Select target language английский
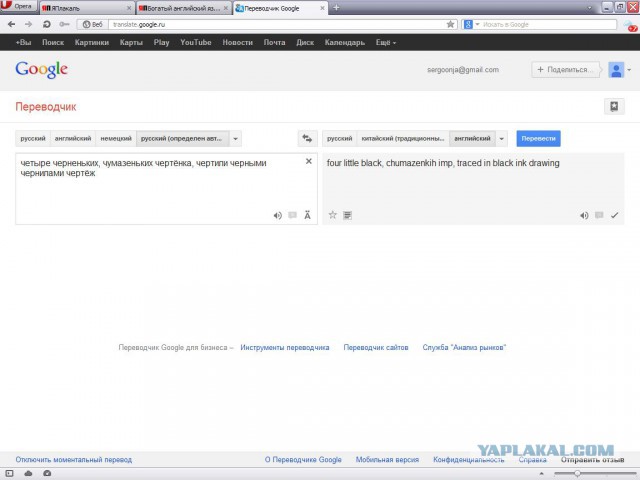The height and width of the screenshot is (480, 640). click(472, 139)
